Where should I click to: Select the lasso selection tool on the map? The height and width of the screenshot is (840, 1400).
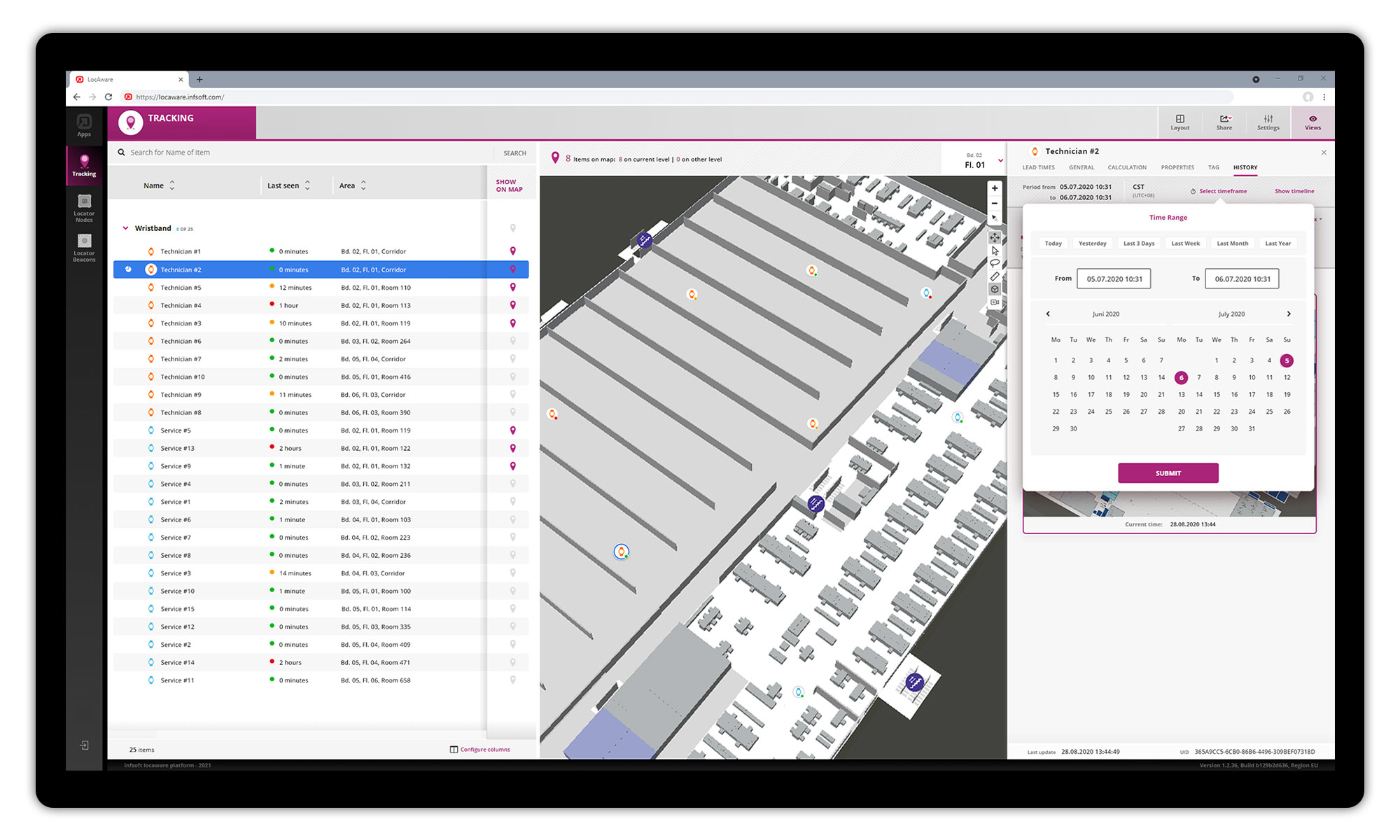995,262
